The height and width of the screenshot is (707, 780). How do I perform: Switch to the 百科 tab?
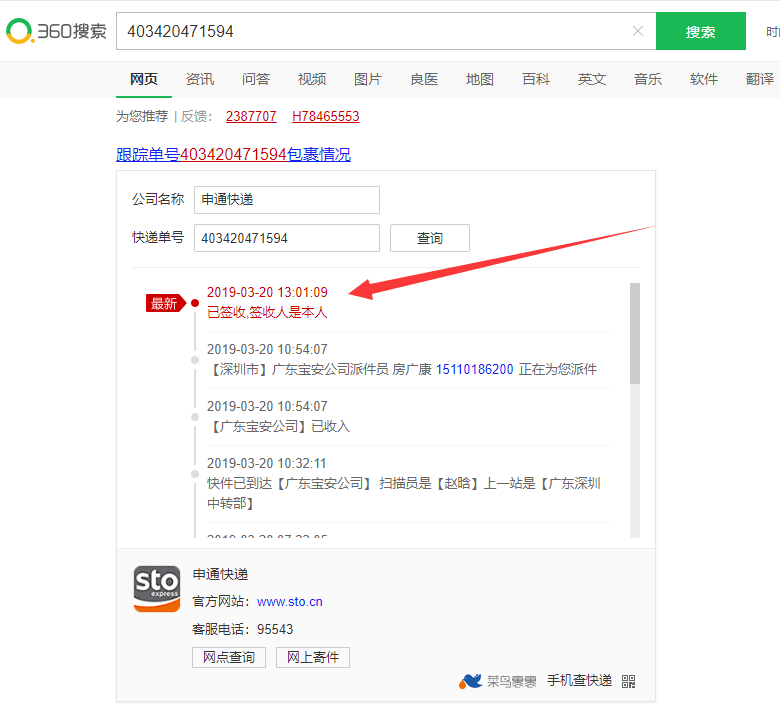536,79
